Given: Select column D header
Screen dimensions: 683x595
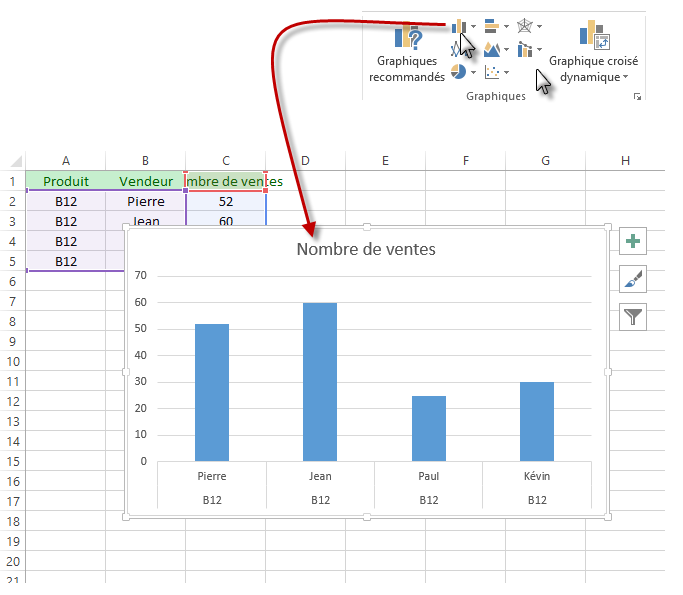Looking at the screenshot, I should coord(305,161).
